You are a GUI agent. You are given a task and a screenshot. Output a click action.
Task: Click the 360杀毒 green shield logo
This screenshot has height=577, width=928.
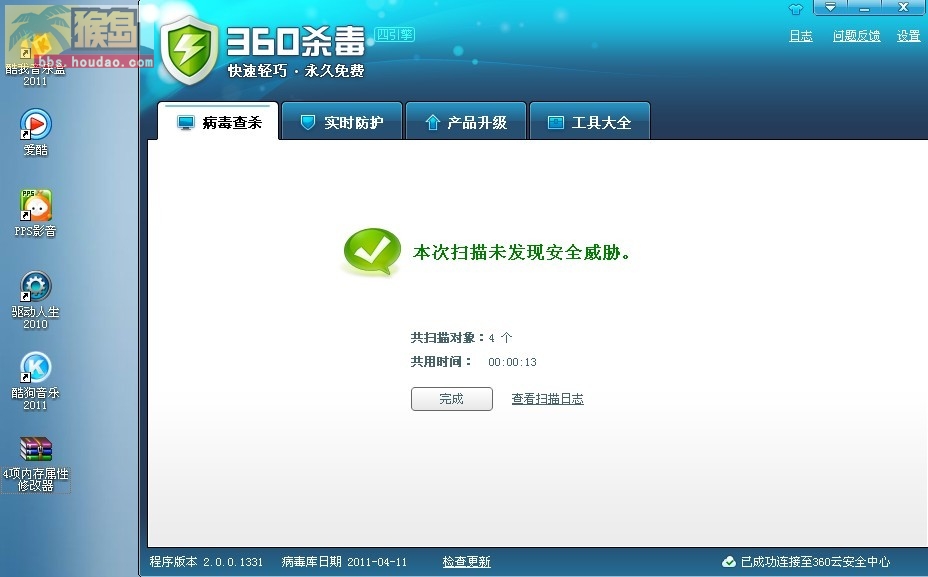[x=189, y=50]
